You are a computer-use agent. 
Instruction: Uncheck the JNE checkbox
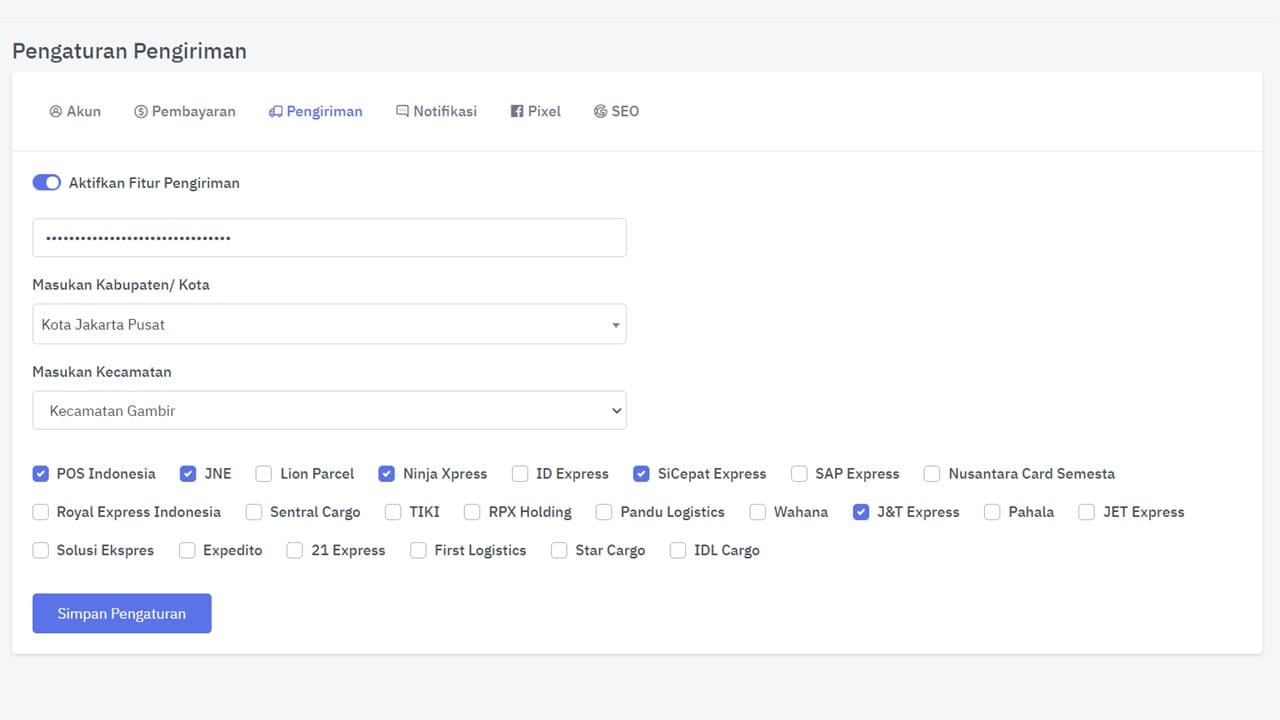tap(188, 474)
